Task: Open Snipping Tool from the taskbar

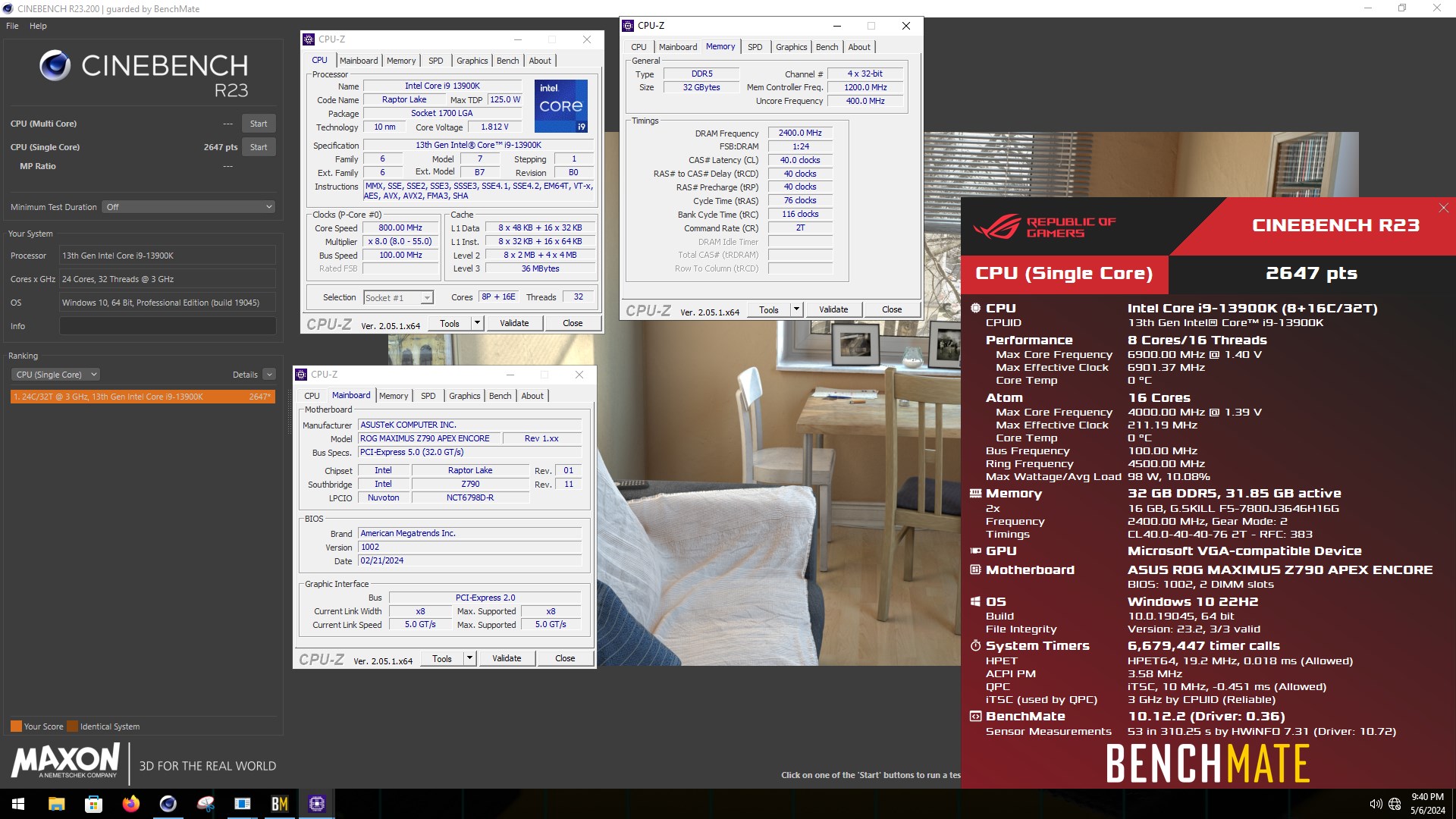Action: (x=205, y=804)
